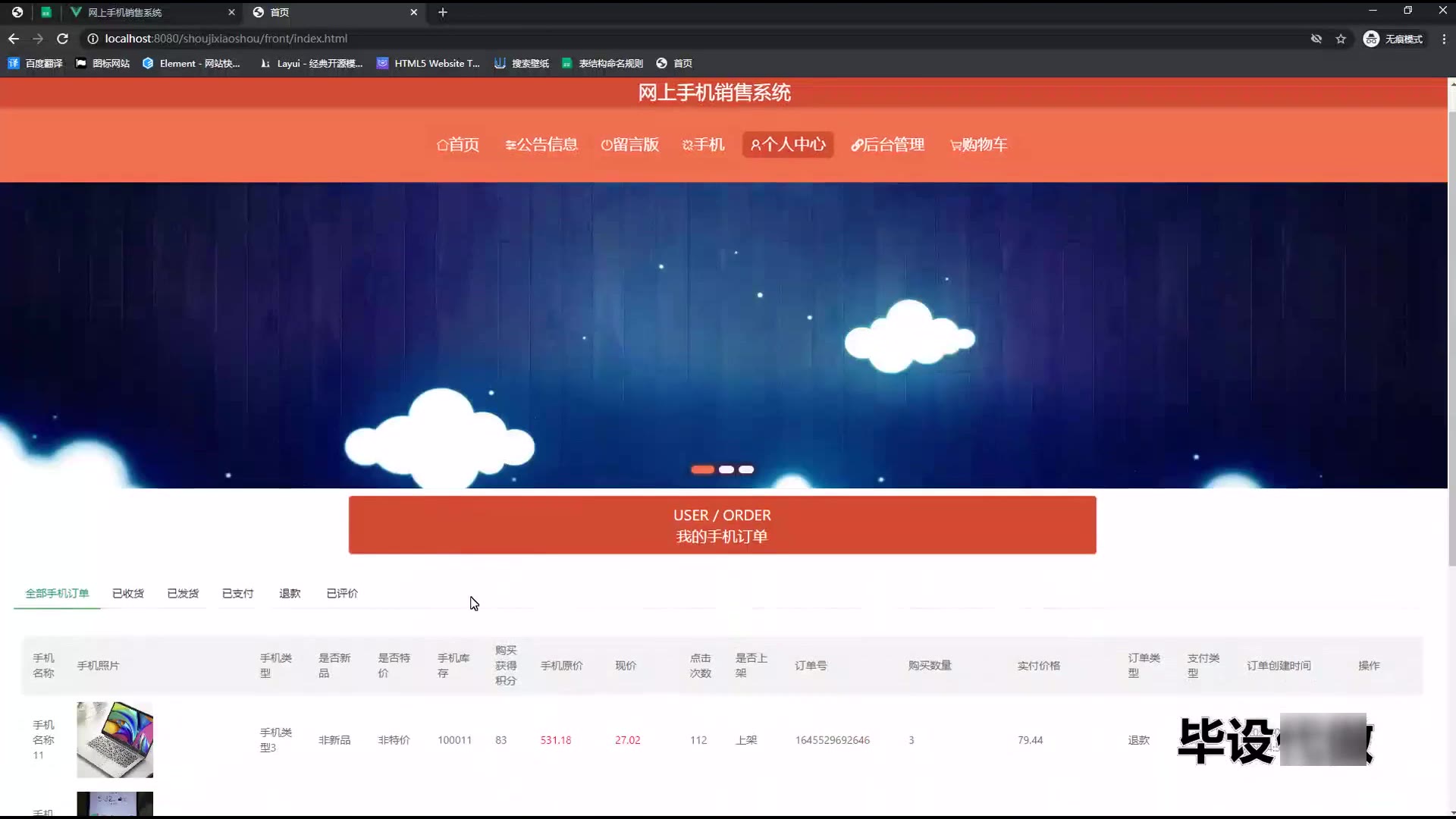Click the second row phone photo thumbnail

115,804
